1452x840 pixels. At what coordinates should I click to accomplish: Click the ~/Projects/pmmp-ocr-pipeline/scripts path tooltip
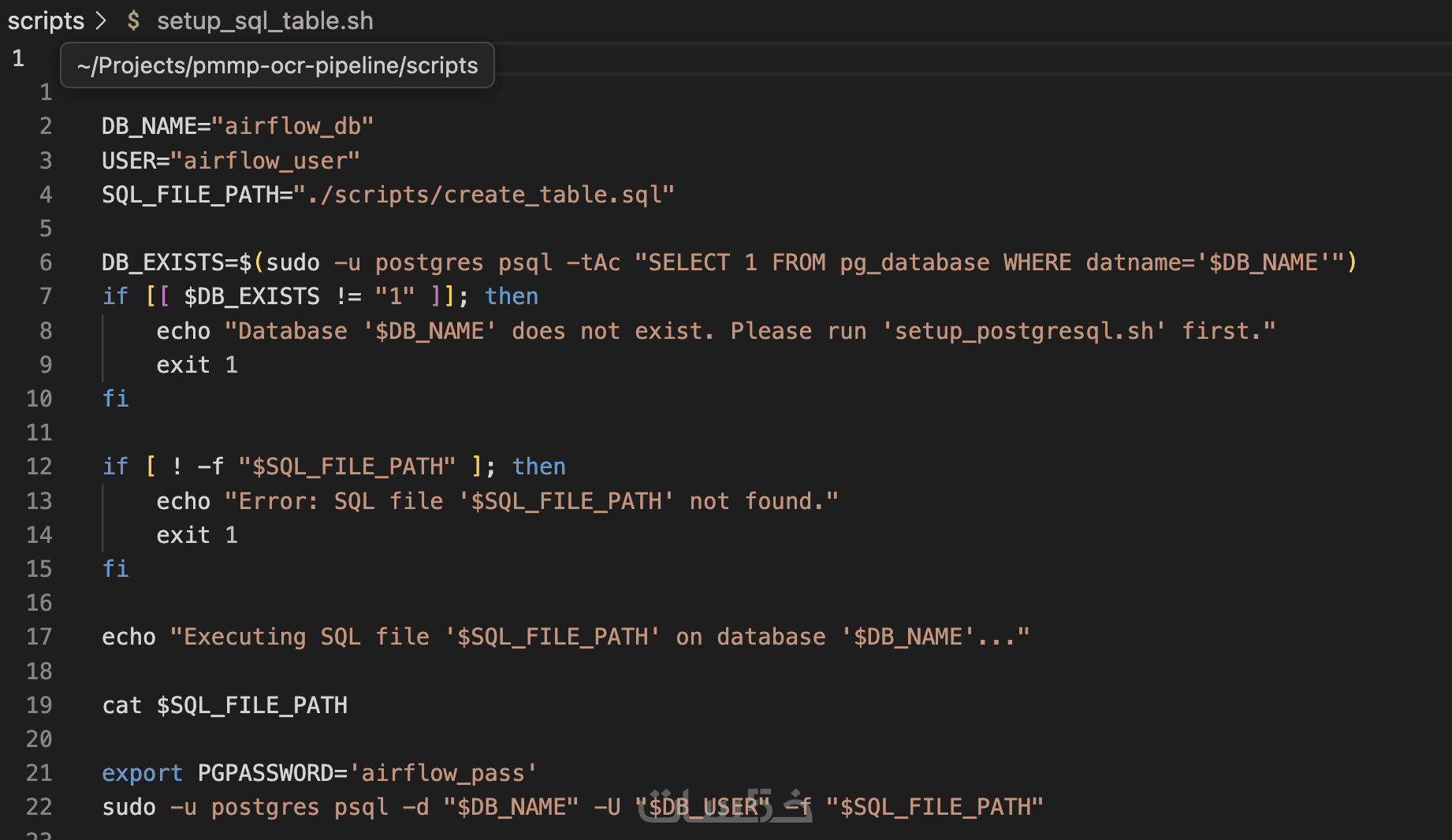[x=277, y=65]
